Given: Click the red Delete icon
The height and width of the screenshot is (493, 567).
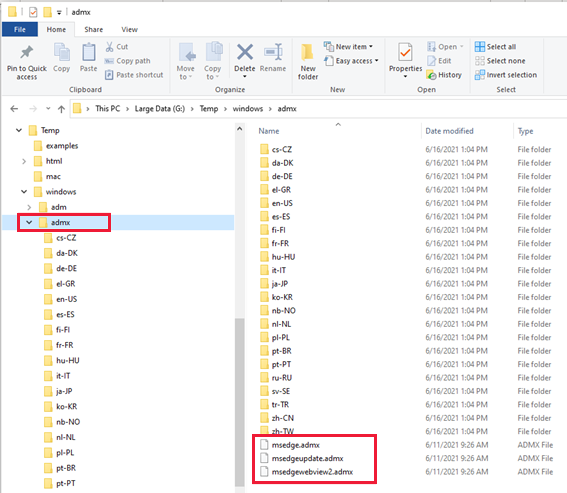Looking at the screenshot, I should [245, 52].
